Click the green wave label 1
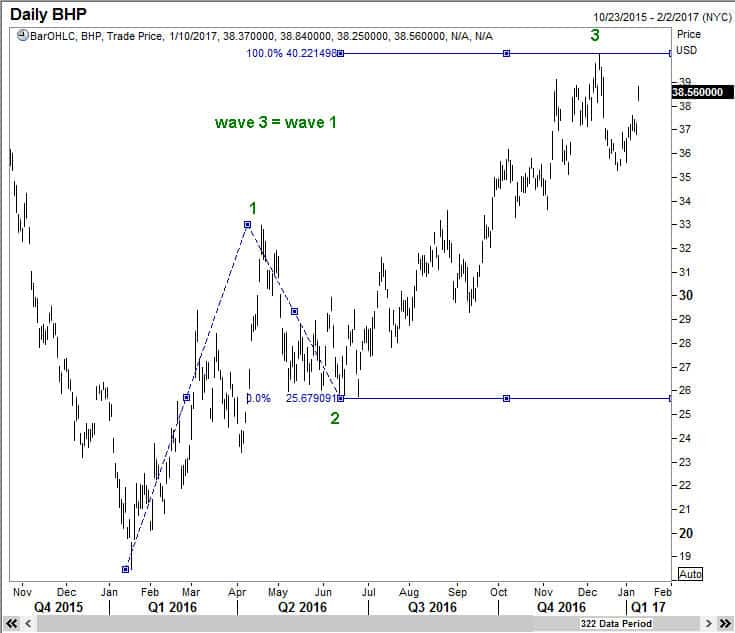 pyautogui.click(x=253, y=208)
